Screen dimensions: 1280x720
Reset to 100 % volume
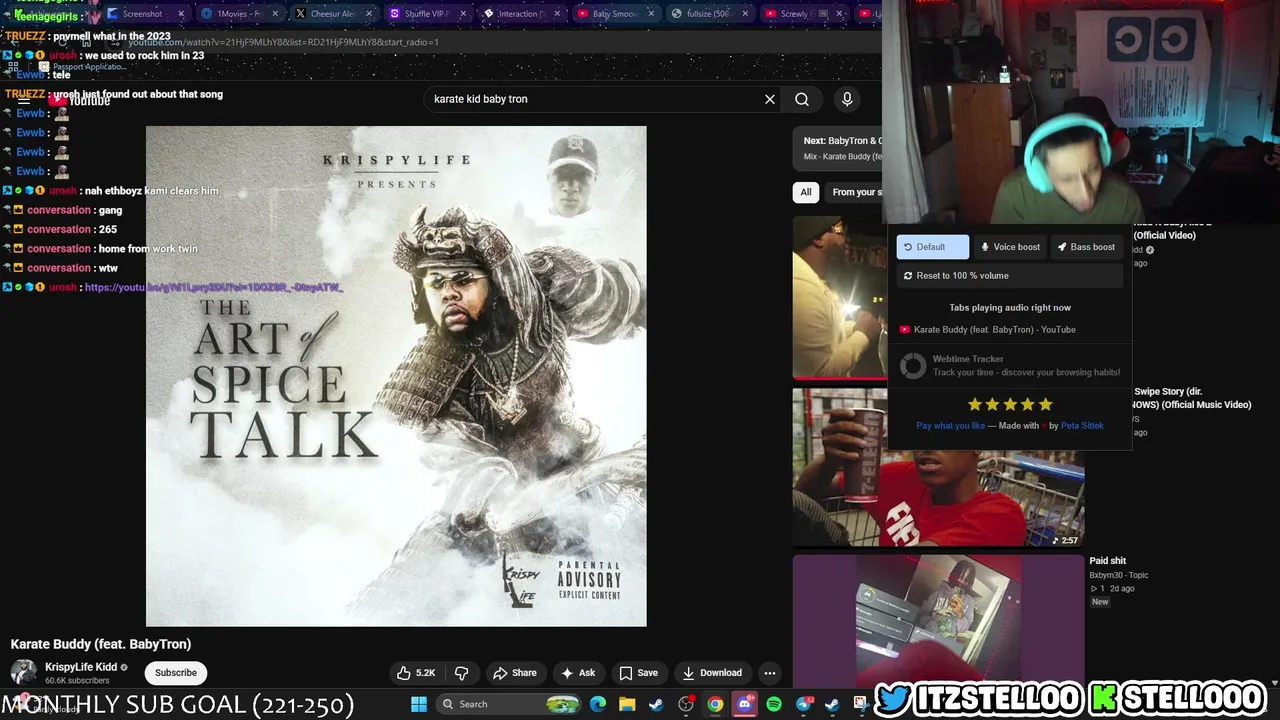pyautogui.click(x=1010, y=276)
